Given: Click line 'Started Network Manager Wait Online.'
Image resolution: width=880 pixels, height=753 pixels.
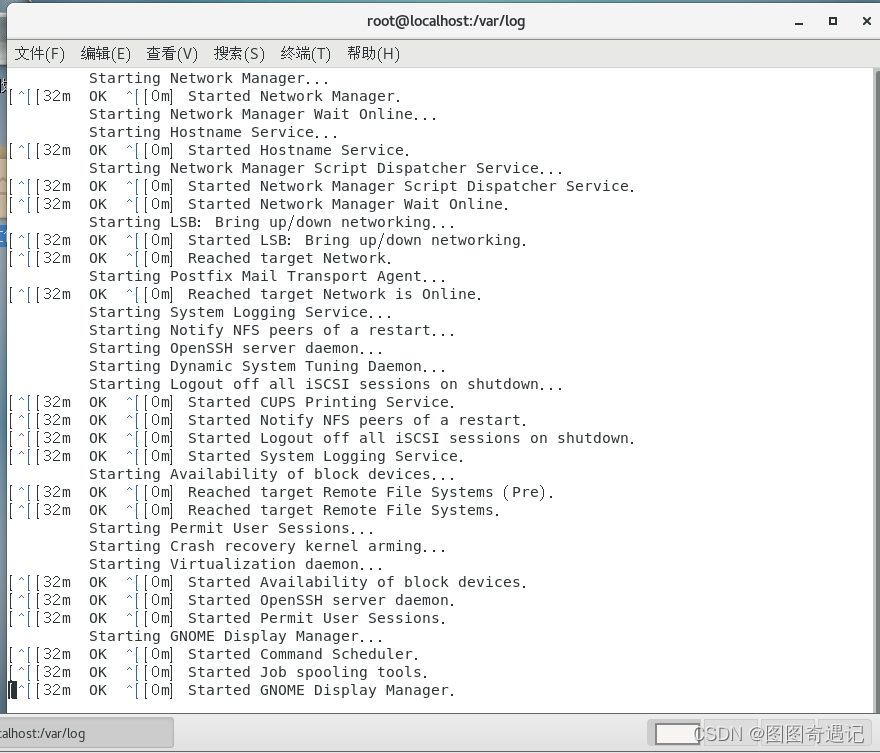Looking at the screenshot, I should point(348,204).
